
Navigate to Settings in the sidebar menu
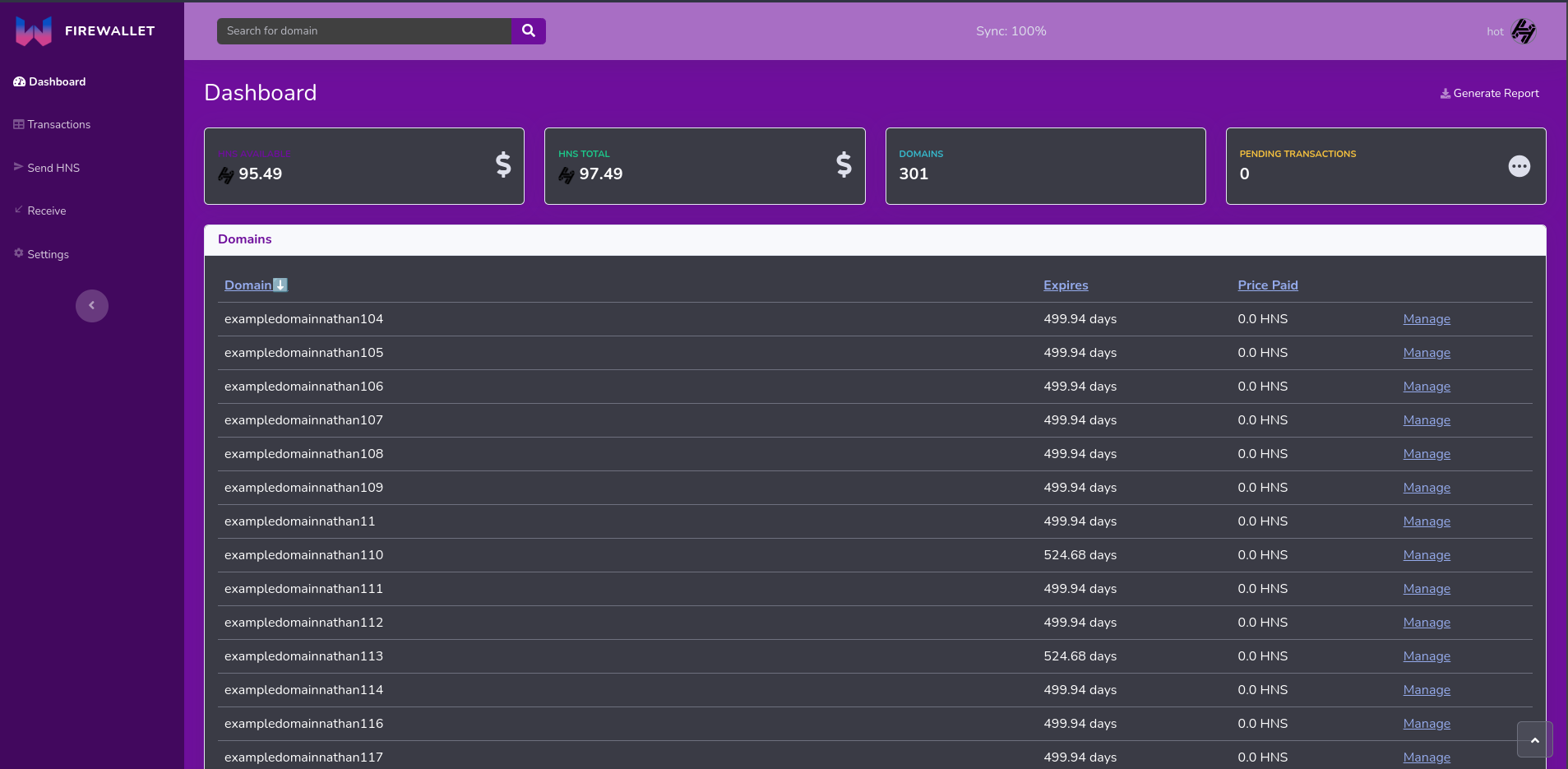47,253
